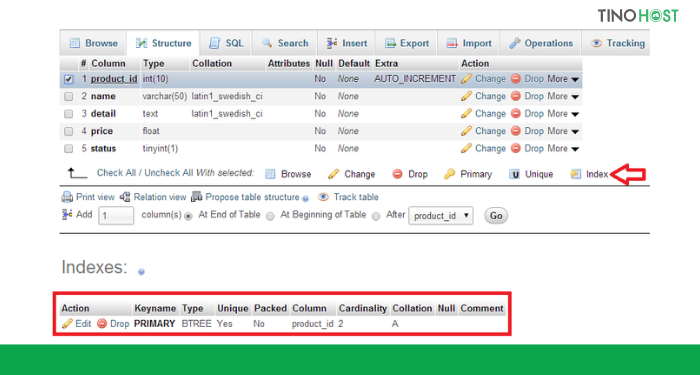
Task: Click Drop icon for PRIMARY index
Action: [102, 324]
